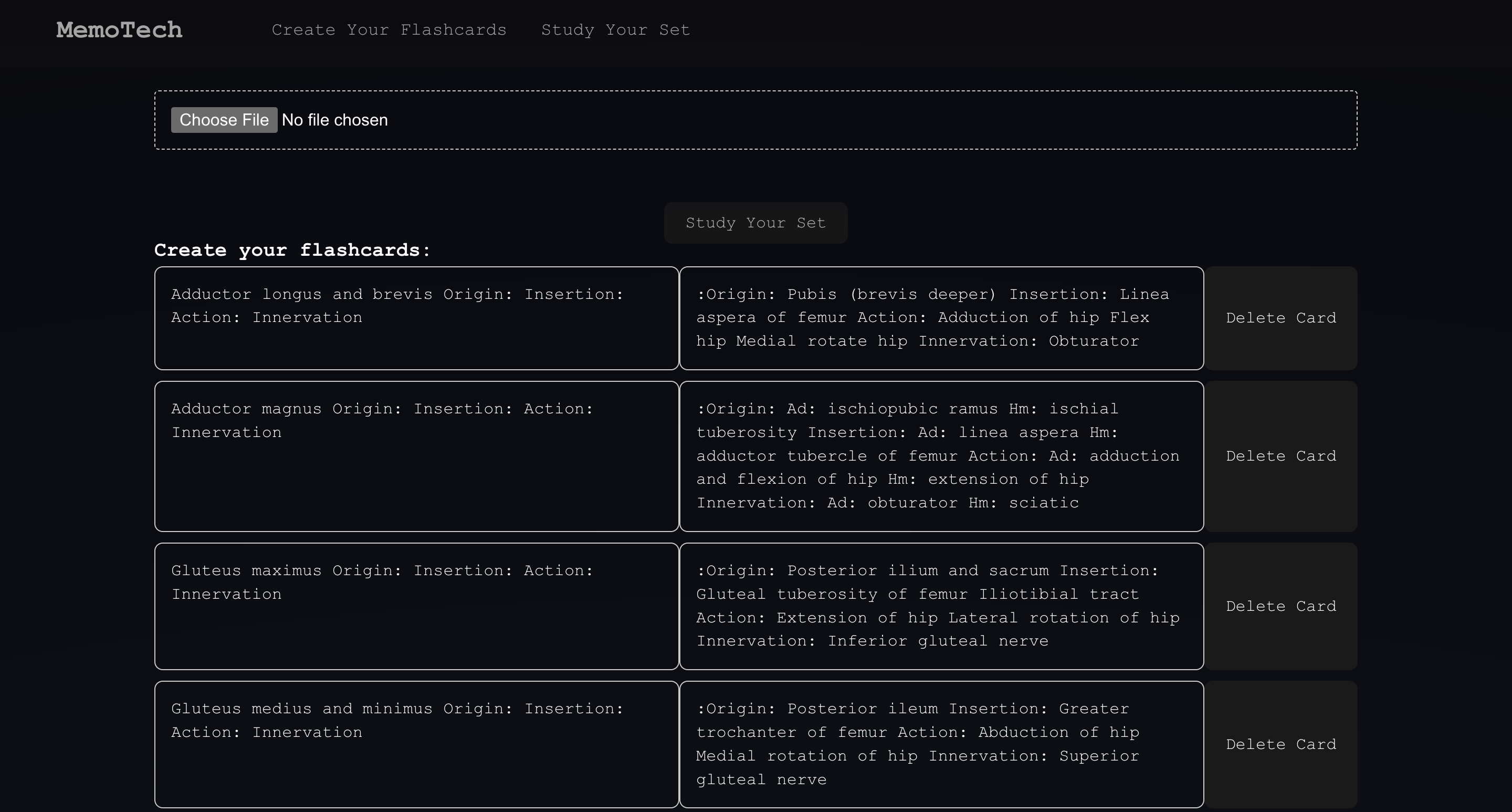This screenshot has height=812, width=1512.
Task: Delete the Adductor magnus card
Action: (x=1281, y=456)
